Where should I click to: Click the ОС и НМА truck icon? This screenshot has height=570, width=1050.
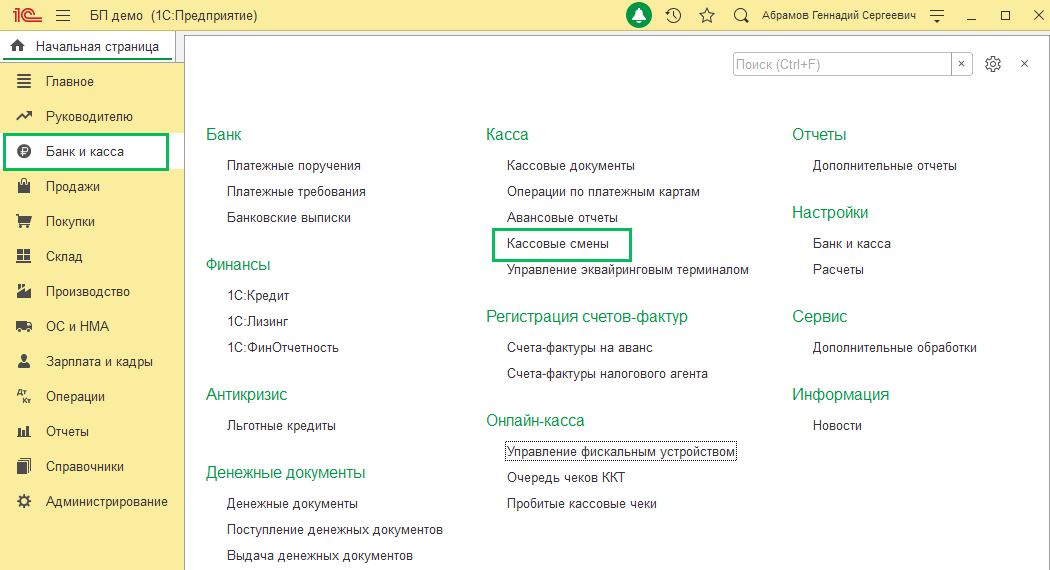point(24,326)
